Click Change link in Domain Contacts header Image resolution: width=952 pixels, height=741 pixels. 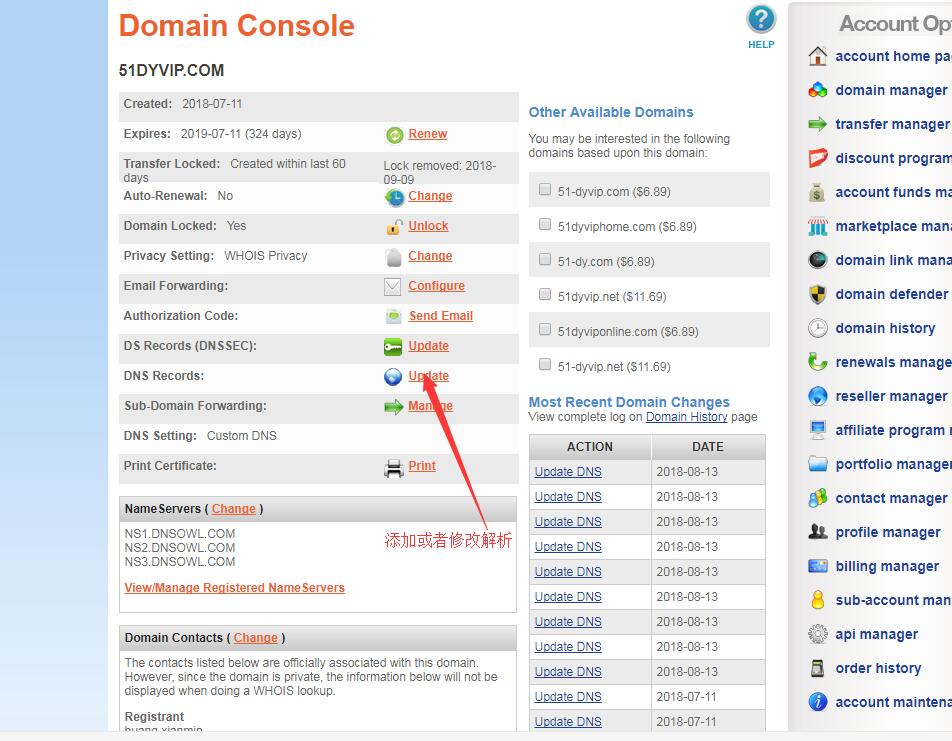[255, 638]
